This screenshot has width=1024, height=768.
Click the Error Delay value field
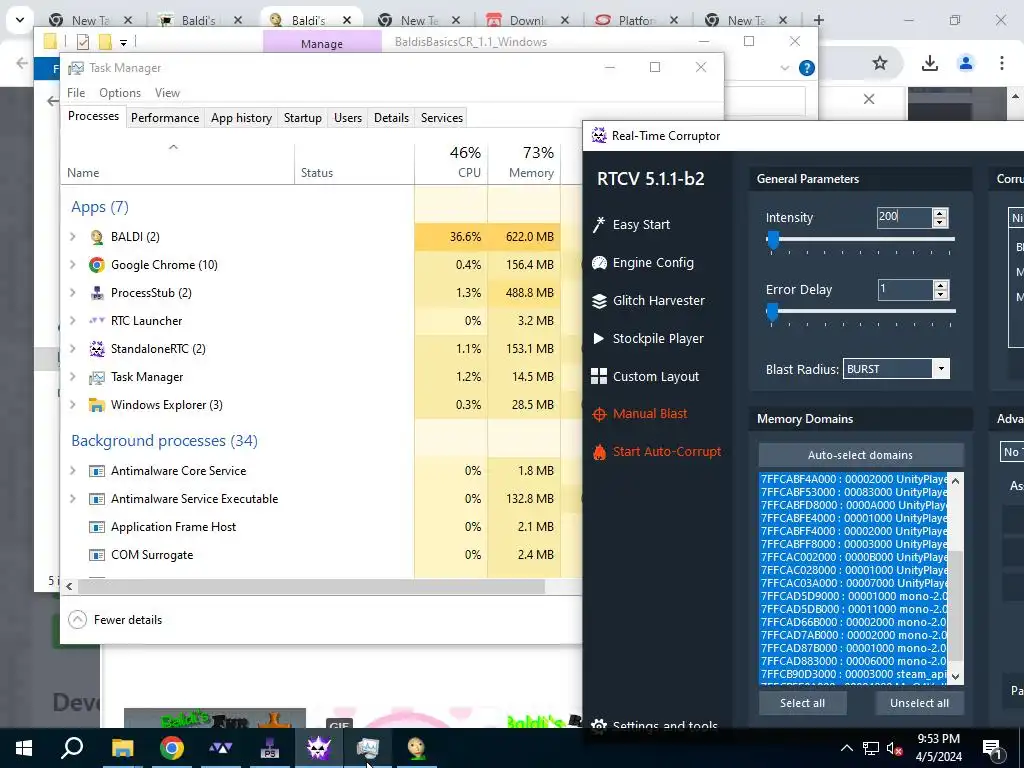click(x=904, y=289)
